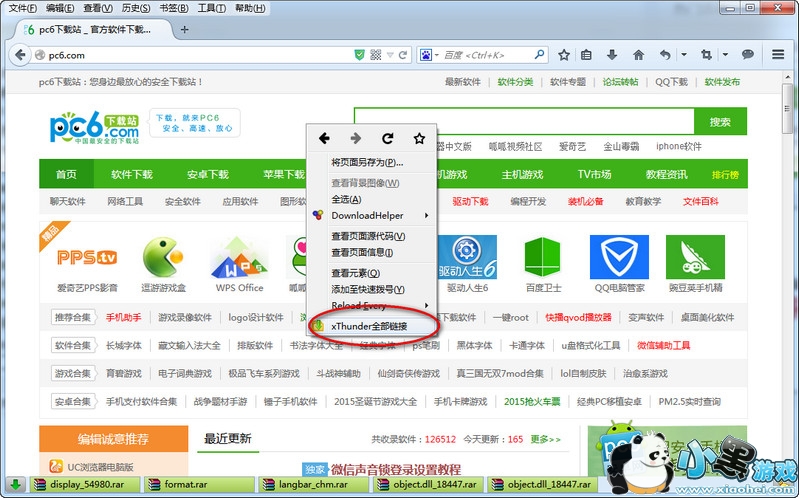
Task: Click the search magnifier icon in Baidu box
Action: [539, 54]
